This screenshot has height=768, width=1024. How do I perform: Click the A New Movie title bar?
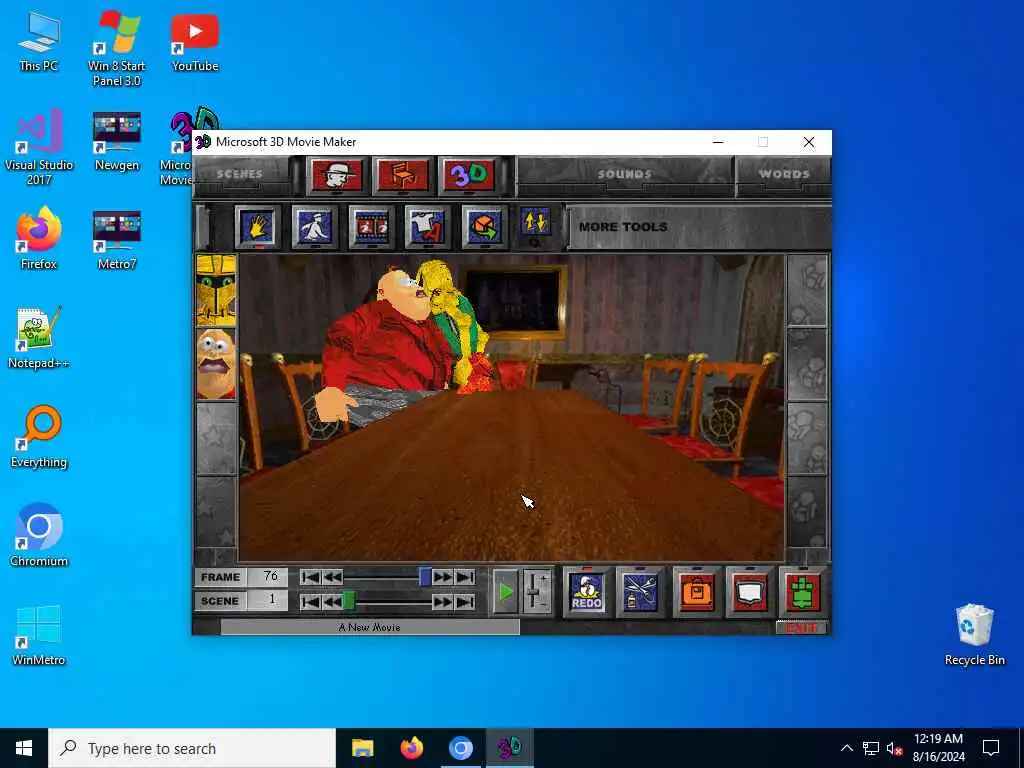[x=370, y=627]
